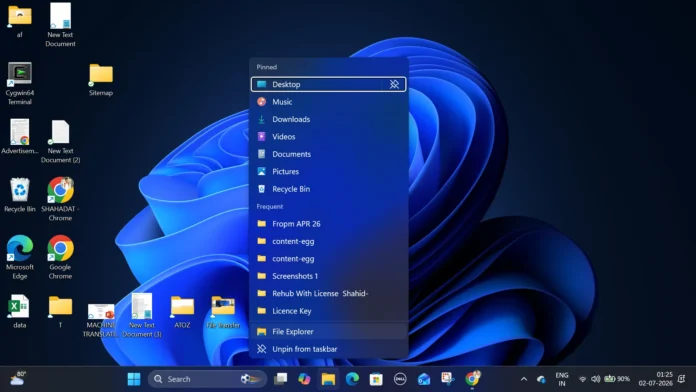
Task: Select the af folder on desktop
Action: tap(20, 21)
